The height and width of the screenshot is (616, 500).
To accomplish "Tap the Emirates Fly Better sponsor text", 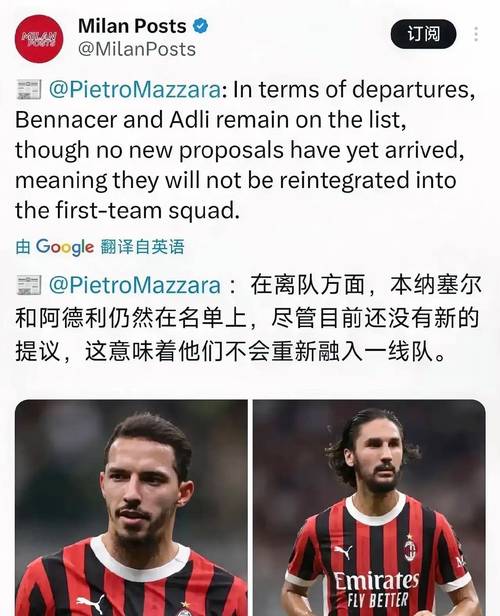I will [376, 589].
